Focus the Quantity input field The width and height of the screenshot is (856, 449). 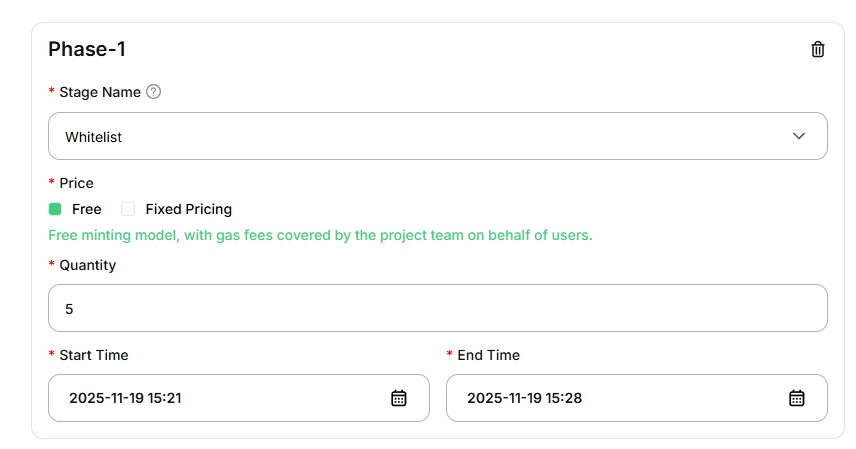pos(437,309)
